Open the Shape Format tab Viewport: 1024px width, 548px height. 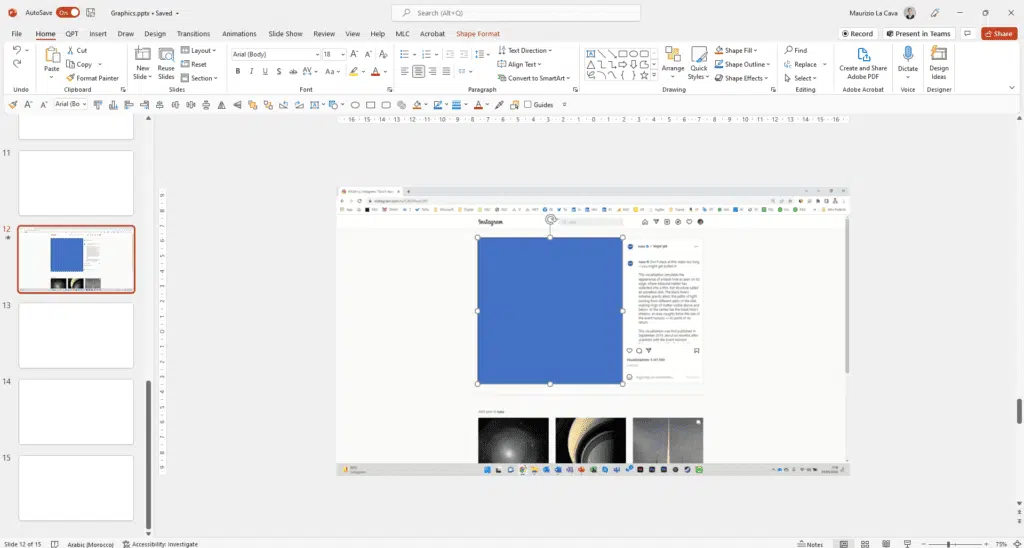coord(478,33)
